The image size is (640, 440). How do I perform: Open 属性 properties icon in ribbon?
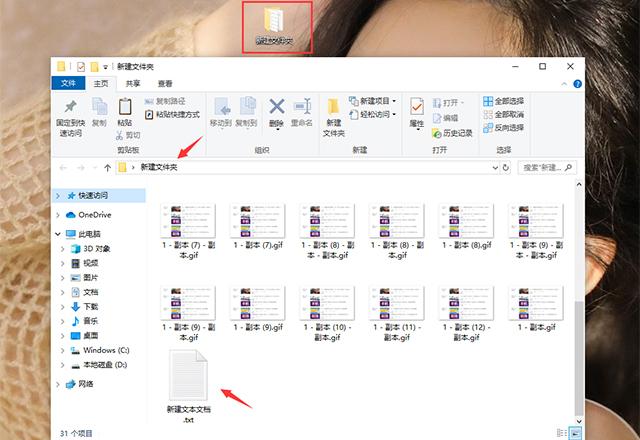coord(416,108)
